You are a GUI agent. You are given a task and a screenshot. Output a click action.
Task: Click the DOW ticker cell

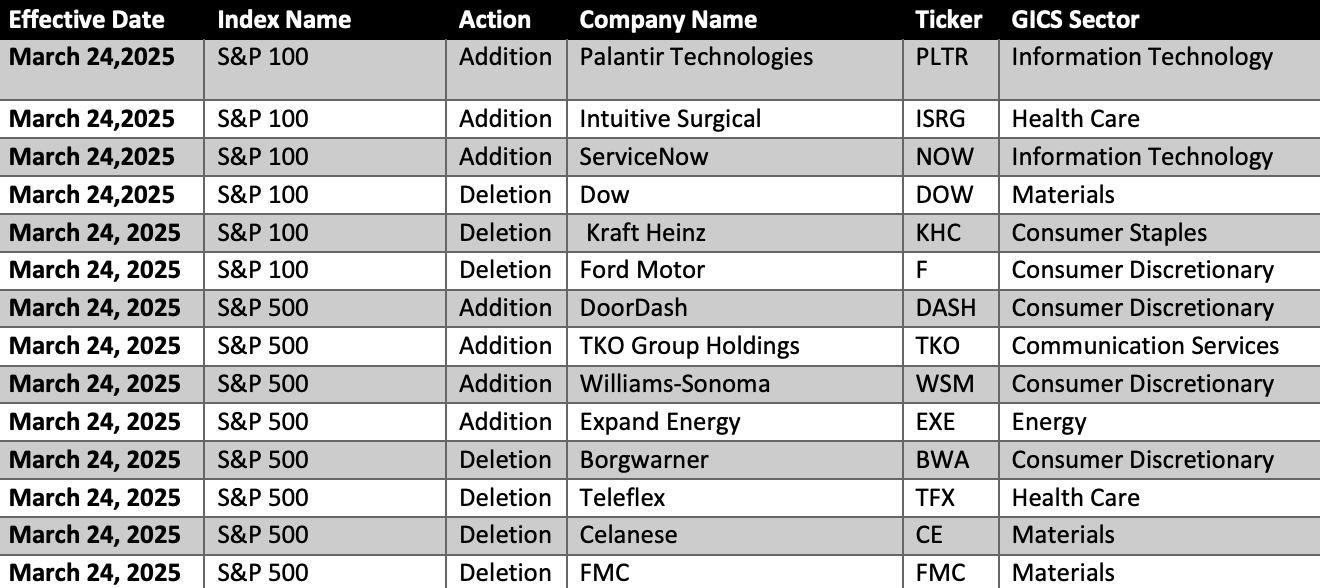point(950,195)
